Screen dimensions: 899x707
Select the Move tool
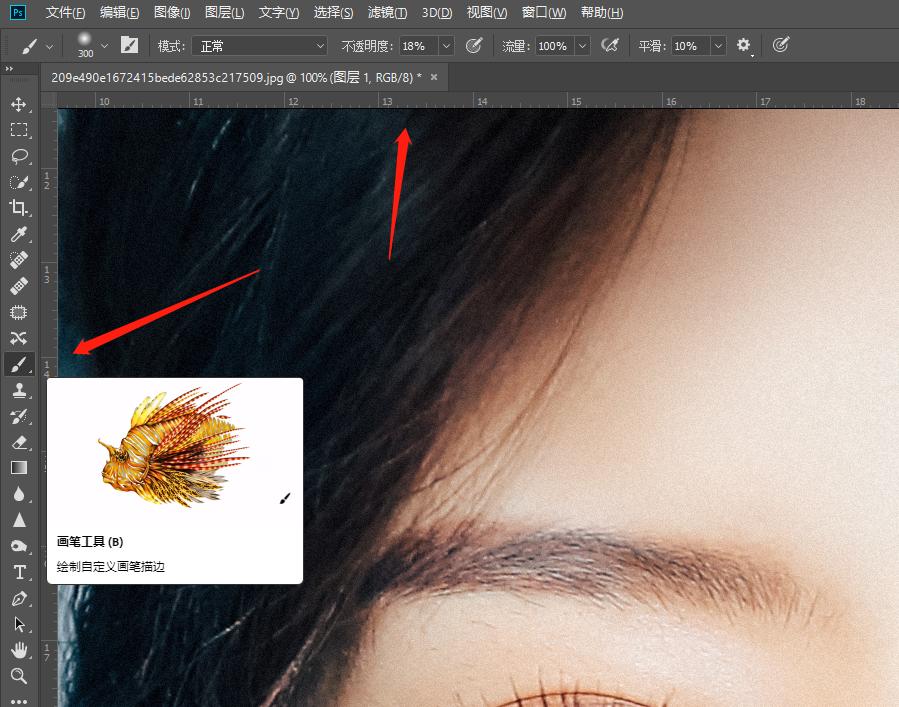pos(19,103)
